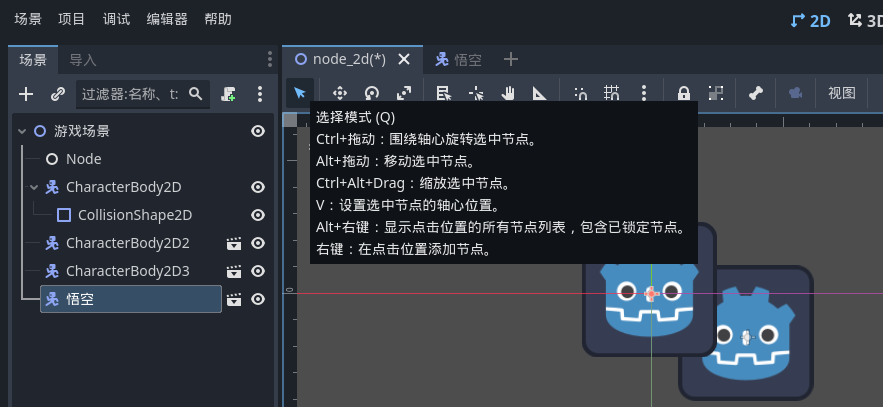This screenshot has height=407, width=883.
Task: Select the Ruler measuring tool
Action: (540, 93)
